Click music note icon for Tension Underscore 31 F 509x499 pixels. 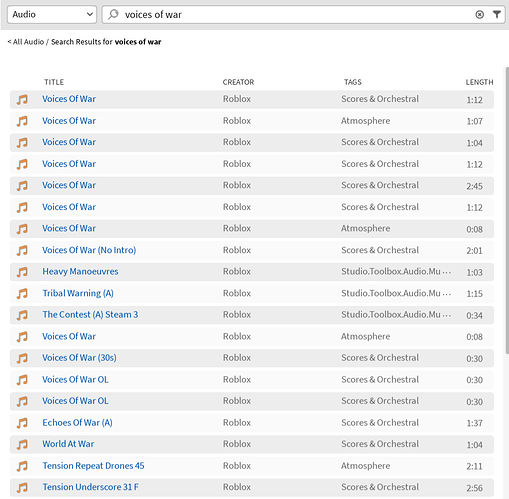coord(22,487)
